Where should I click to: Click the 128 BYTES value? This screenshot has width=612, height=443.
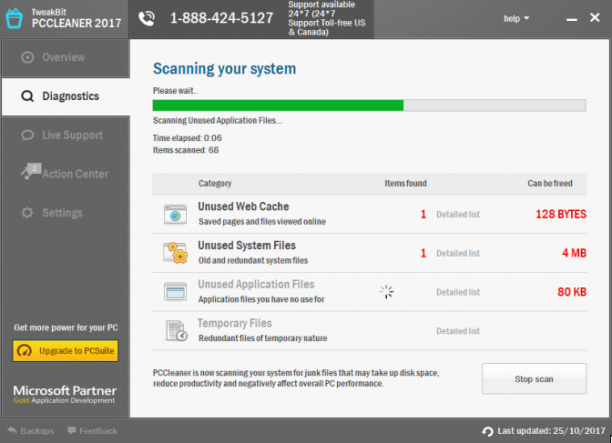pyautogui.click(x=561, y=214)
